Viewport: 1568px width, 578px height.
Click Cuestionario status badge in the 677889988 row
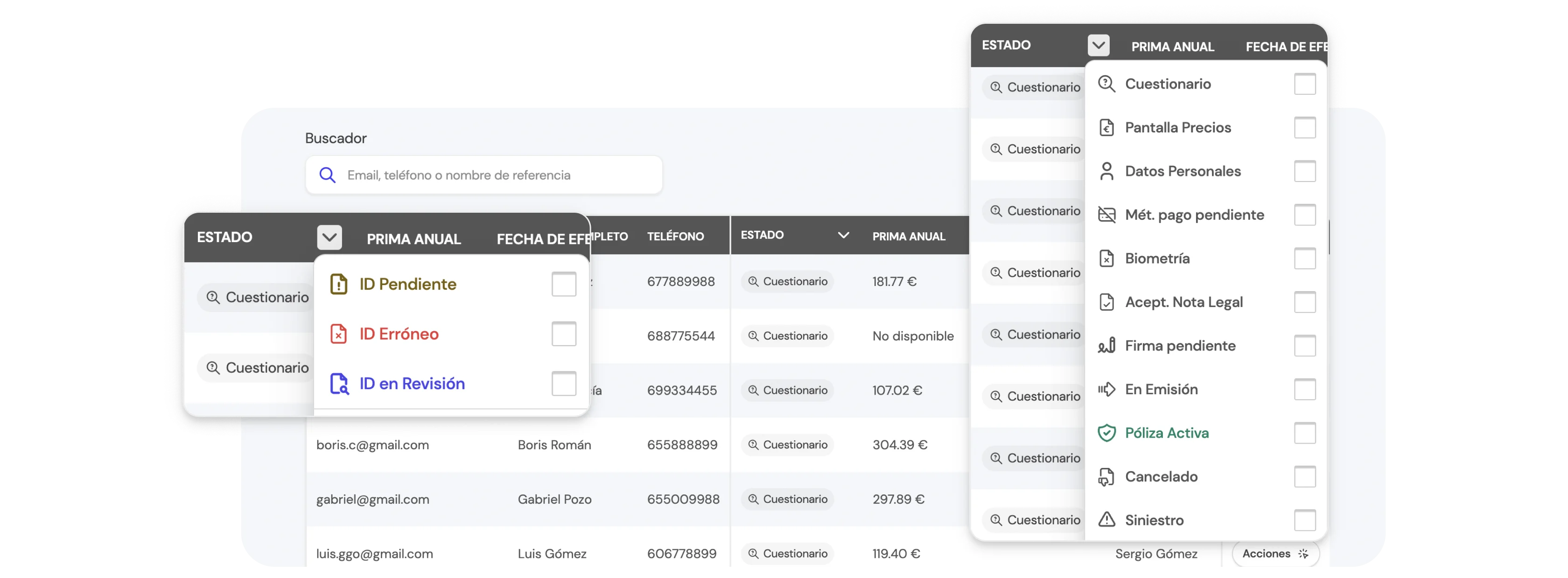click(x=787, y=282)
